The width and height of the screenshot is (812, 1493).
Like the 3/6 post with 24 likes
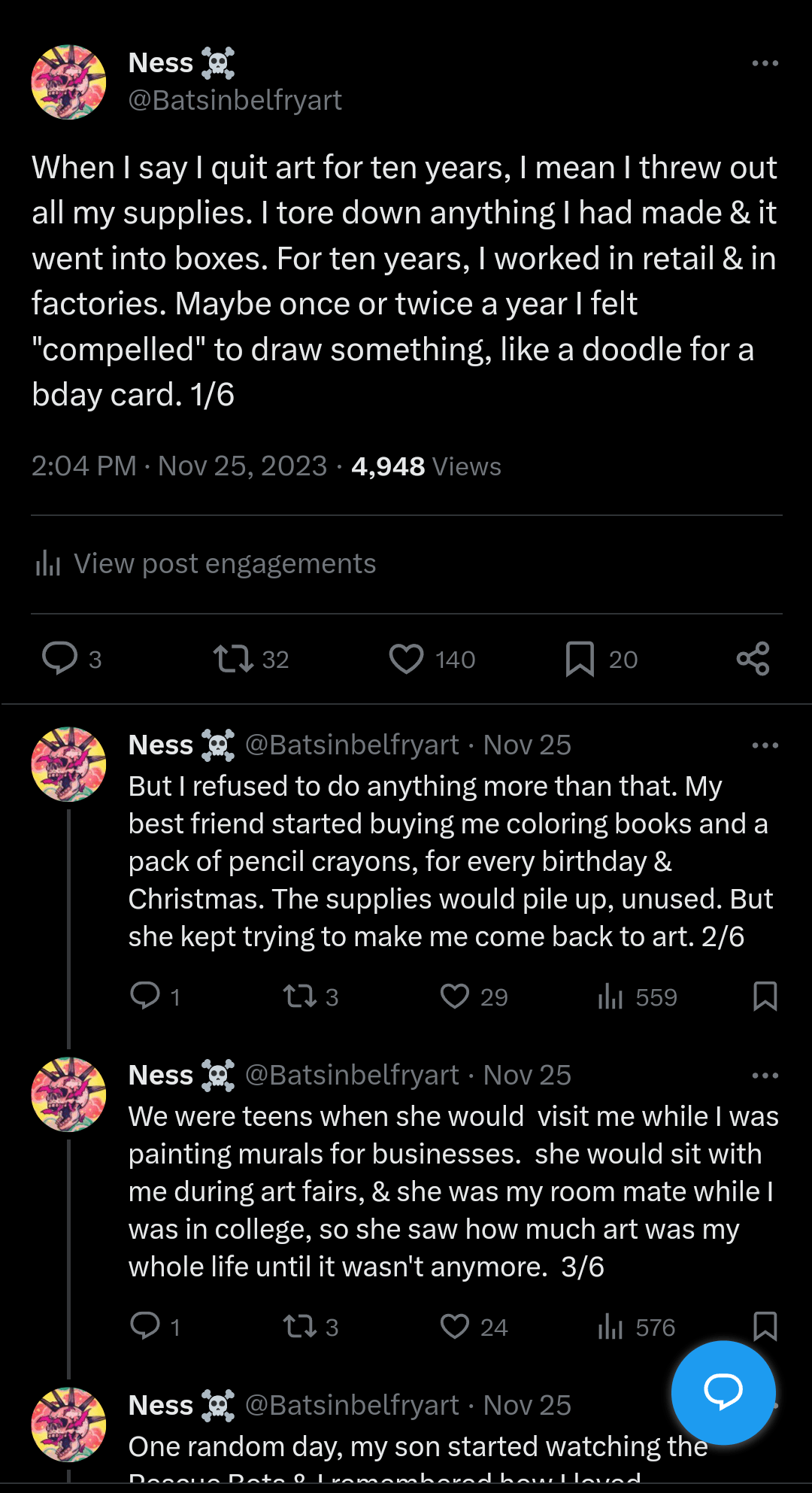point(455,1327)
